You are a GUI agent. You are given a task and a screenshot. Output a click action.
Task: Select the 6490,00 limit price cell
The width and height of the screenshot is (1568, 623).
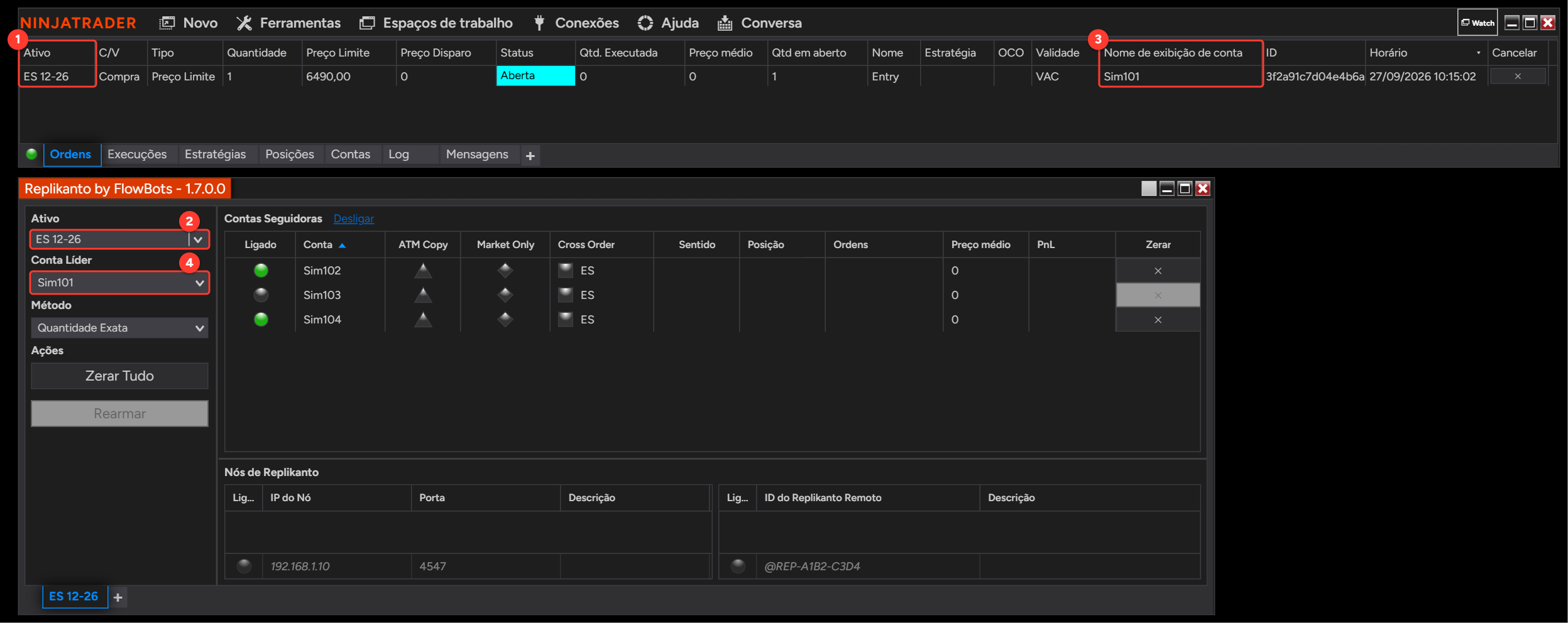pos(349,76)
